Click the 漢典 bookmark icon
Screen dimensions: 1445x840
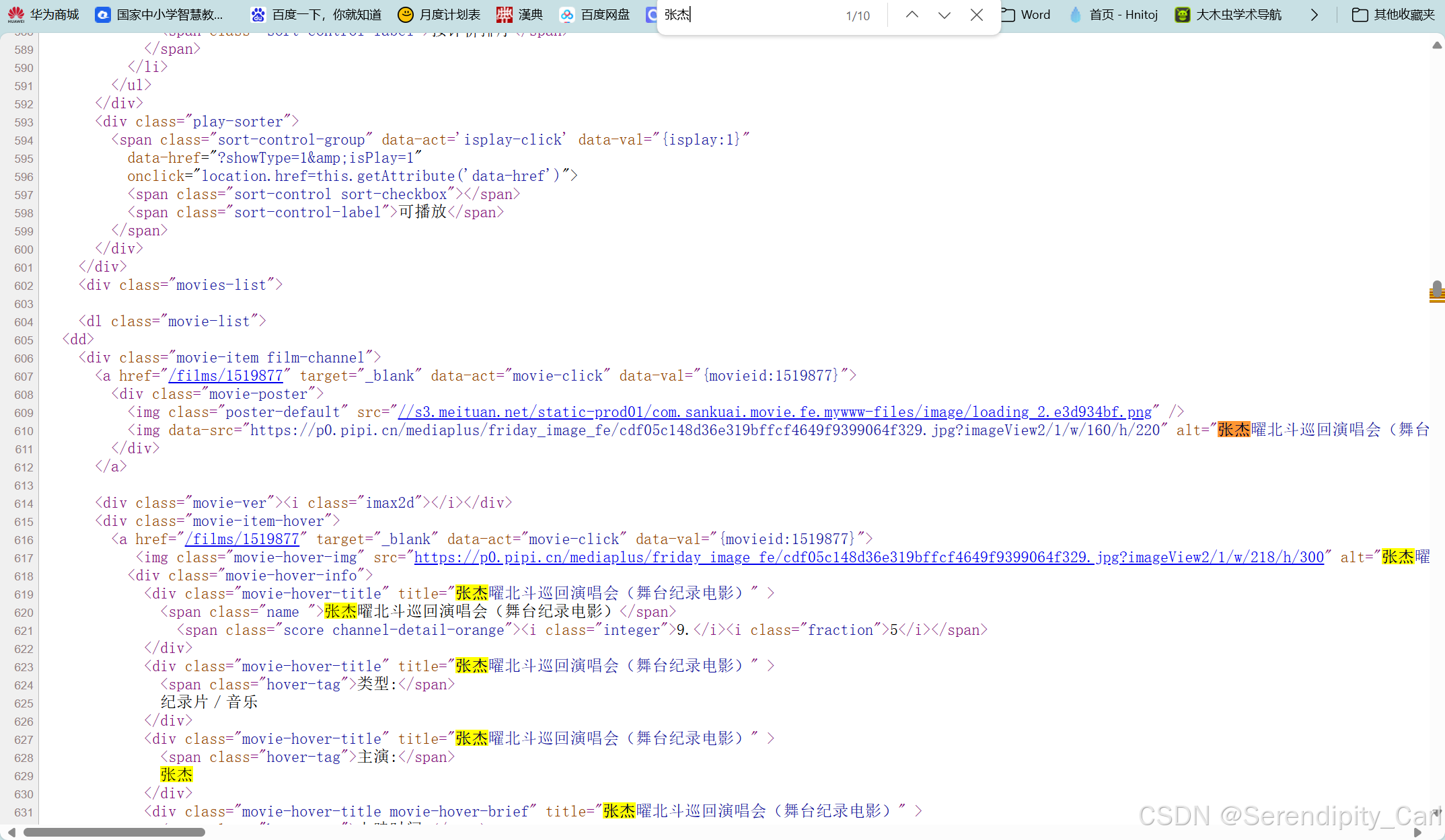[x=504, y=14]
